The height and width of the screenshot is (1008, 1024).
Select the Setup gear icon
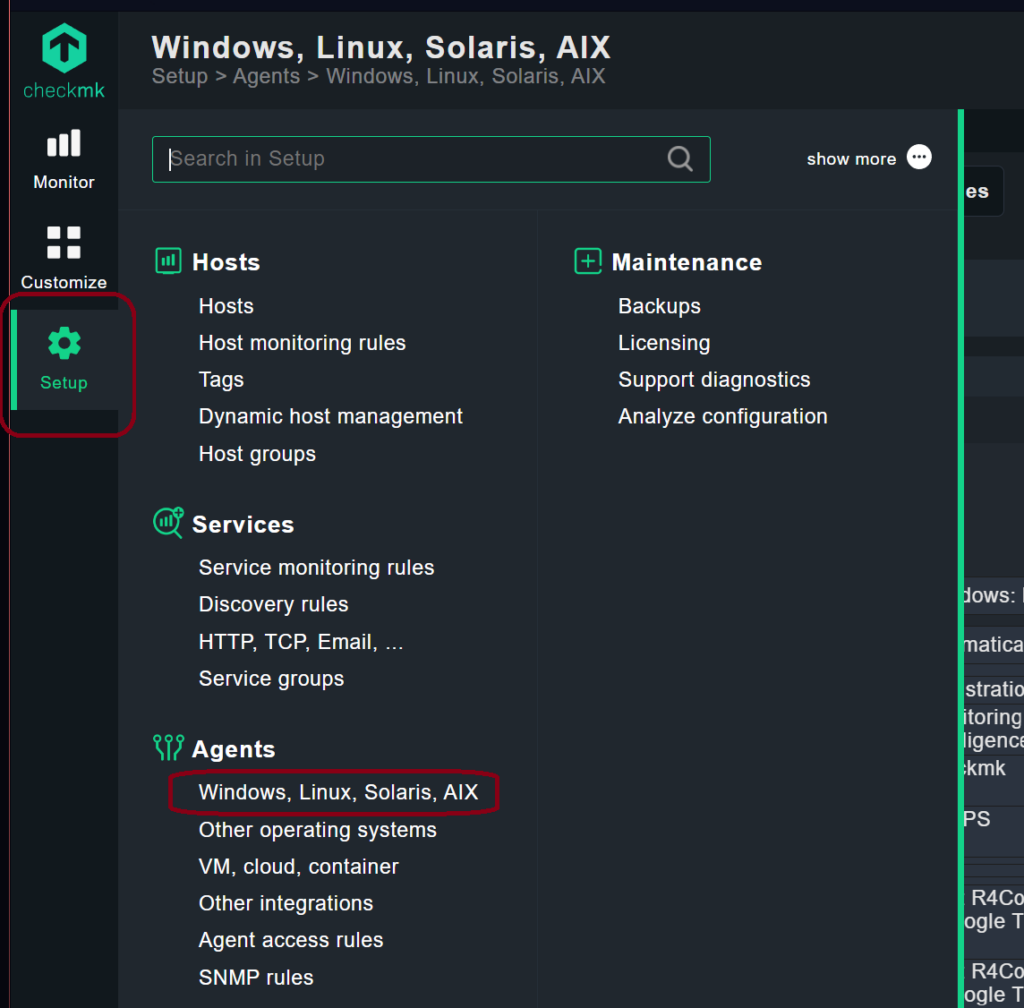[64, 343]
